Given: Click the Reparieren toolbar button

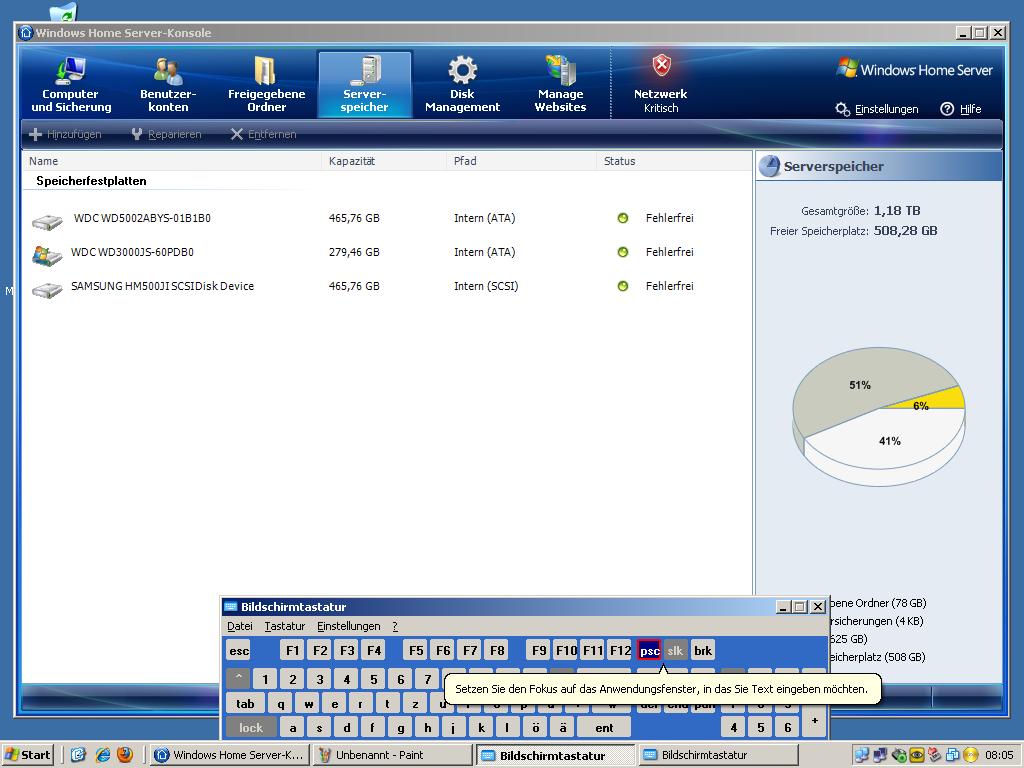Looking at the screenshot, I should (167, 134).
